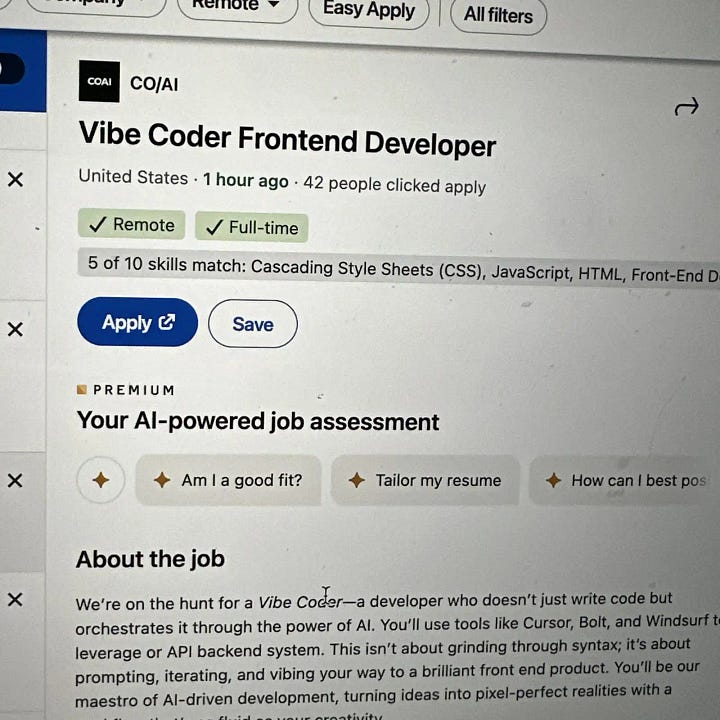This screenshot has width=720, height=720.
Task: Open the CO/AI company name link
Action: (x=154, y=84)
